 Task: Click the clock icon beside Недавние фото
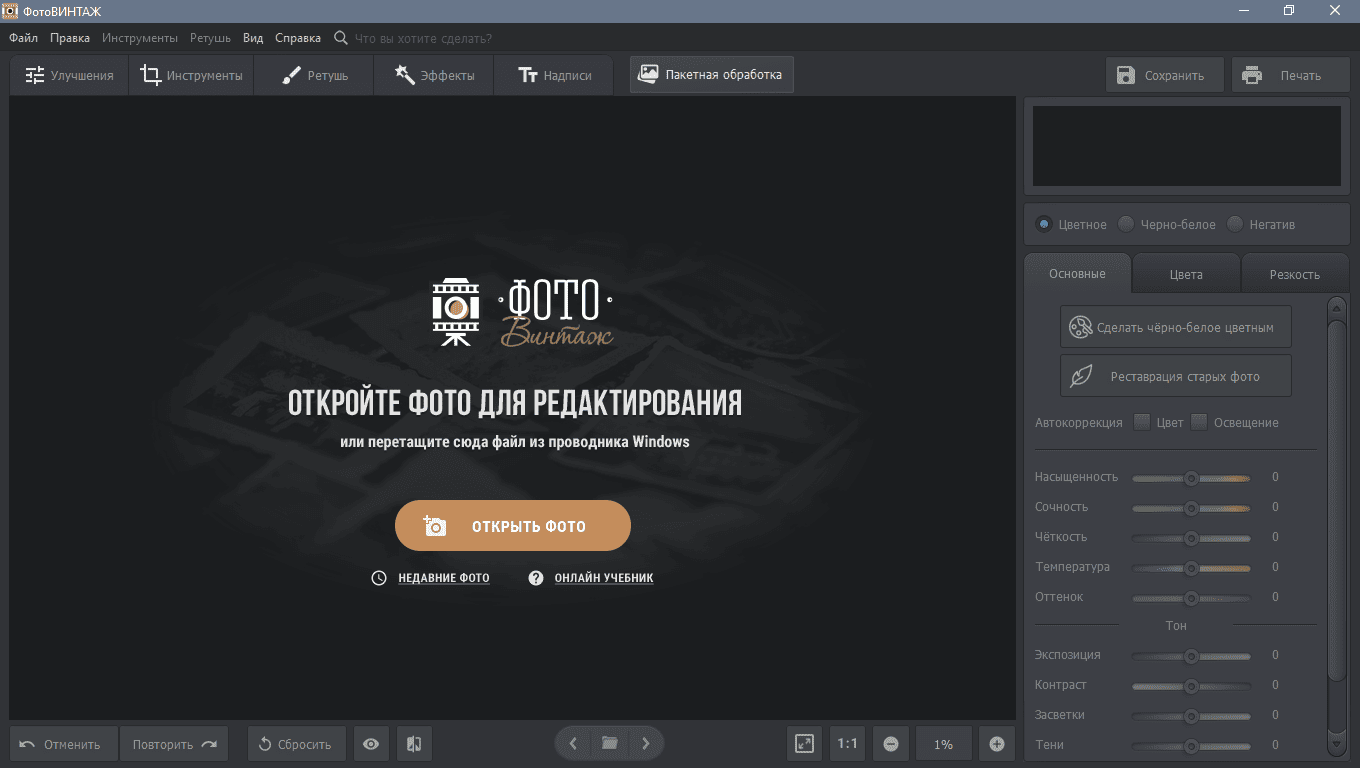click(379, 578)
